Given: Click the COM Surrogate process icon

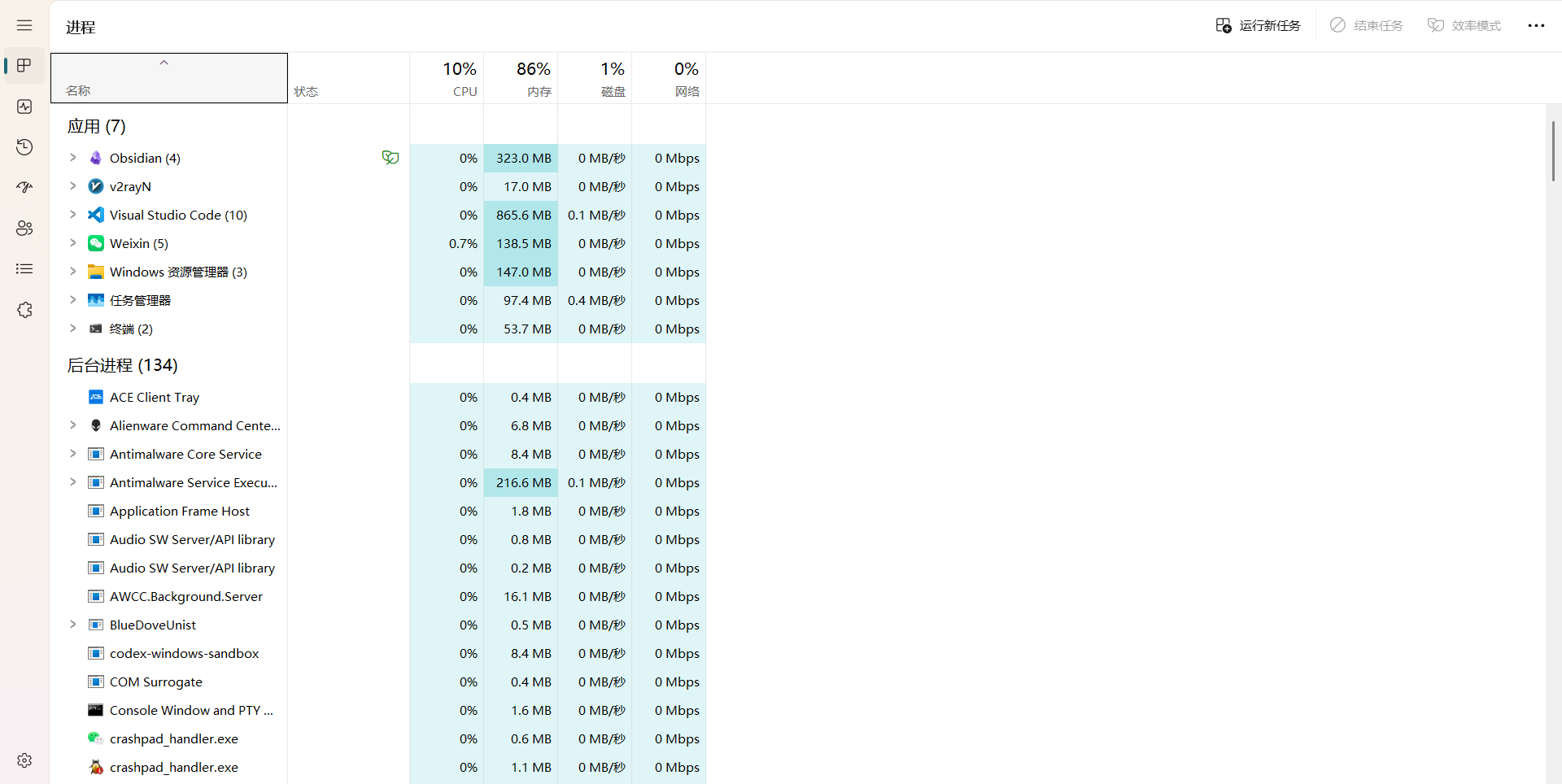Looking at the screenshot, I should point(96,682).
